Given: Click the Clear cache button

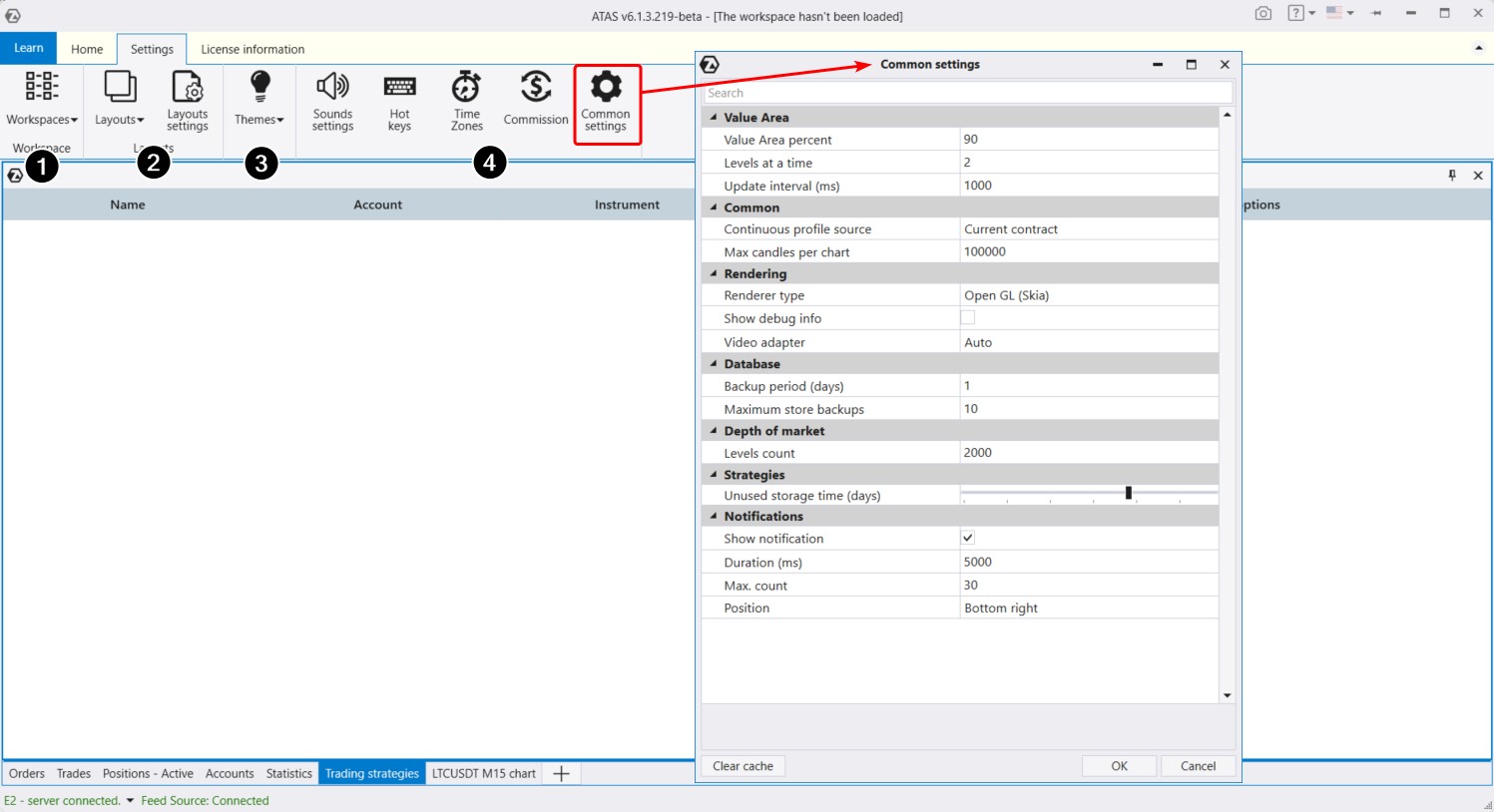Looking at the screenshot, I should tap(743, 765).
